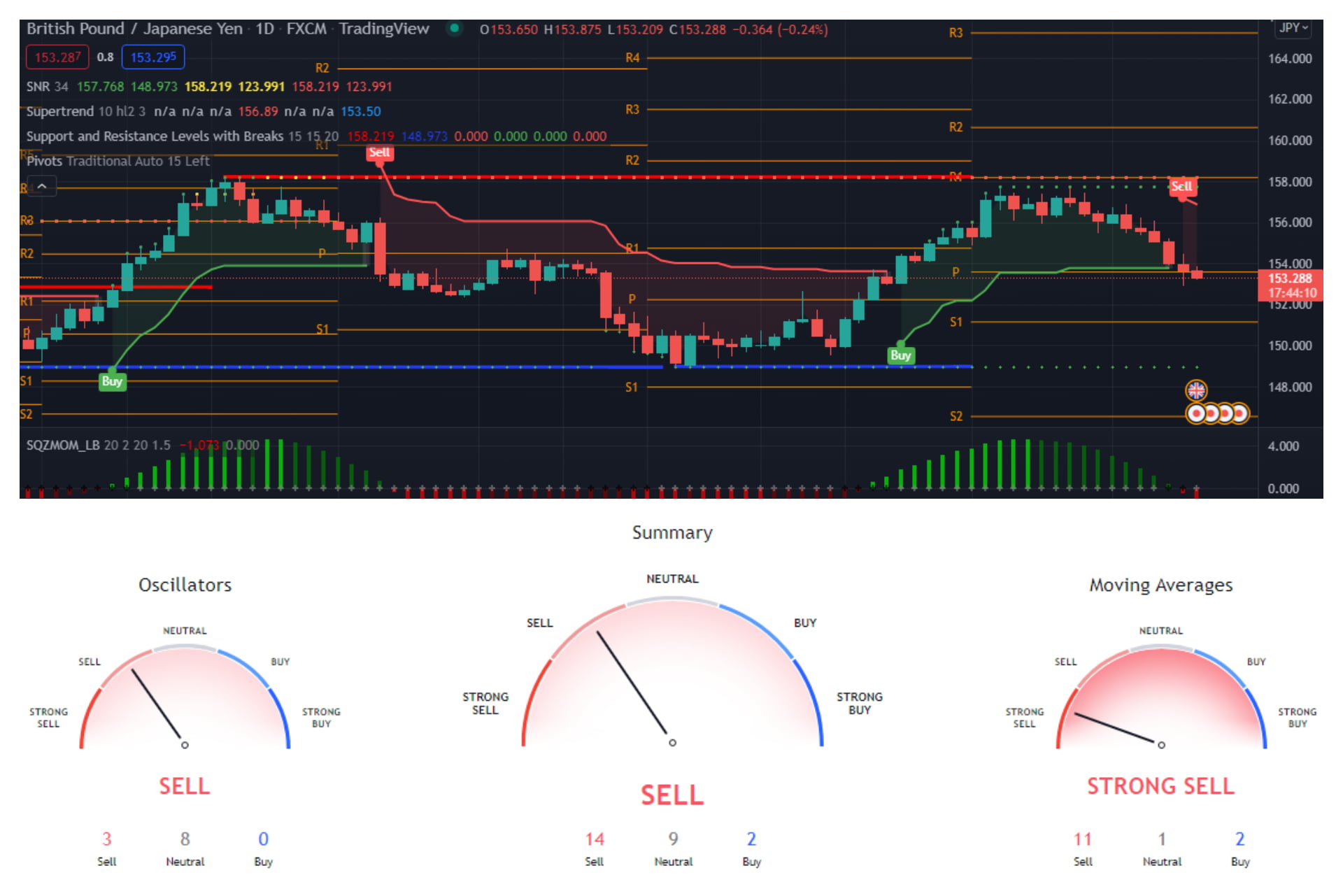This screenshot has width=1343, height=896.
Task: Click the red sell price 153.287
Action: click(57, 57)
